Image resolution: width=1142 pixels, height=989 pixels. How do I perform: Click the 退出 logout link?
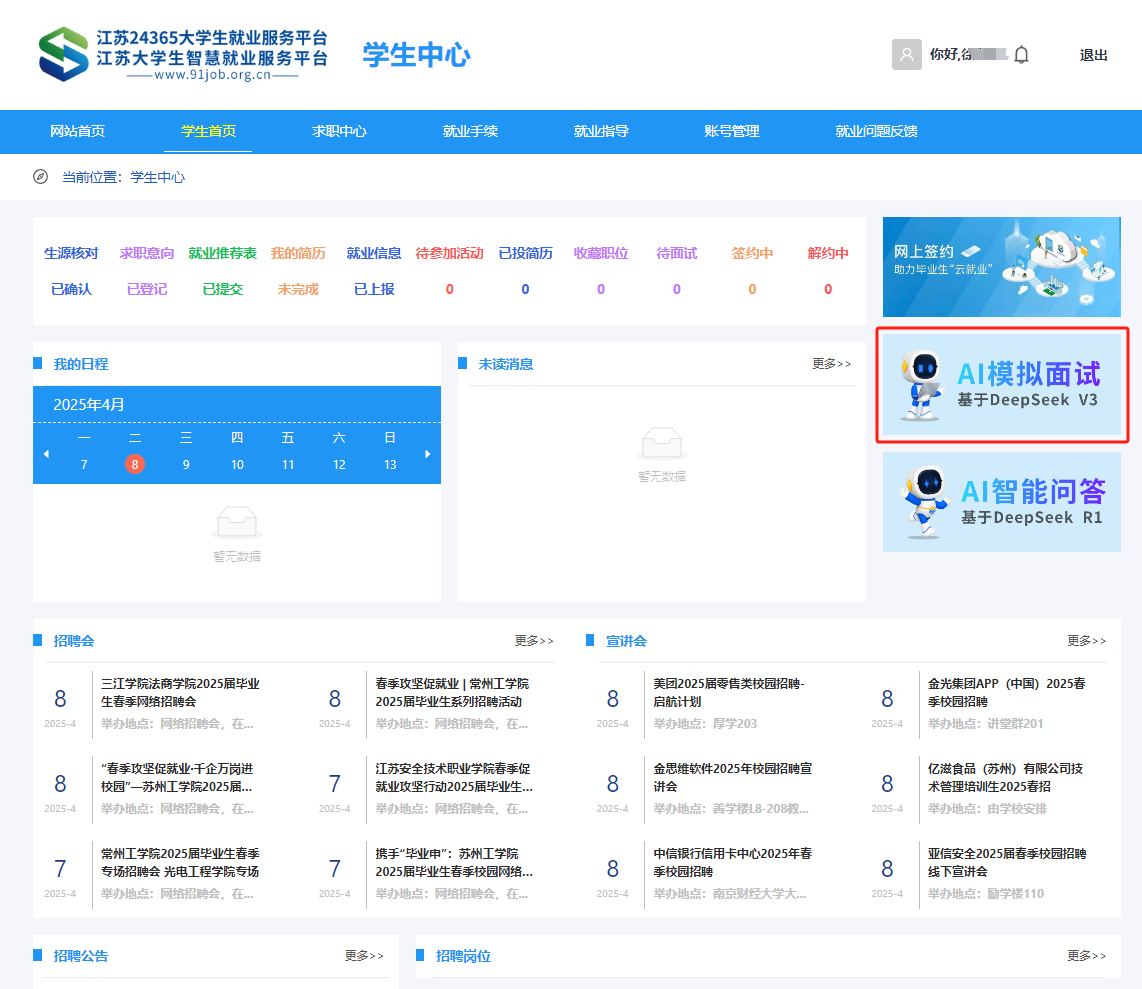pos(1093,55)
